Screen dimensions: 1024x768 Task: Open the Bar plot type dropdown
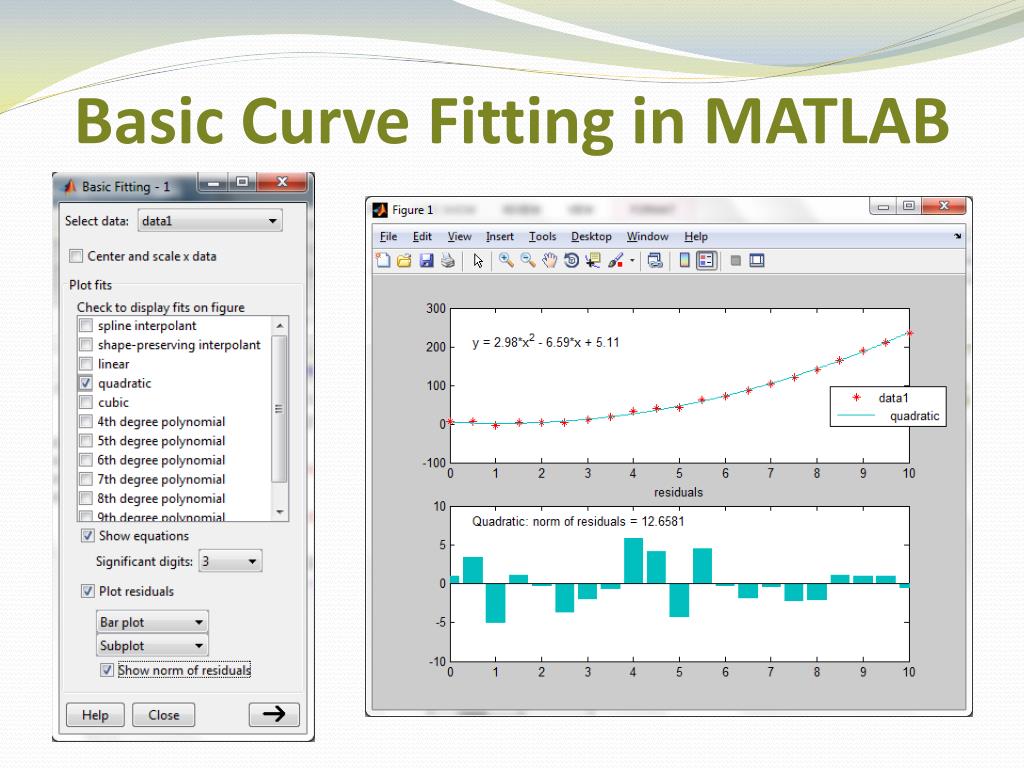[x=152, y=622]
